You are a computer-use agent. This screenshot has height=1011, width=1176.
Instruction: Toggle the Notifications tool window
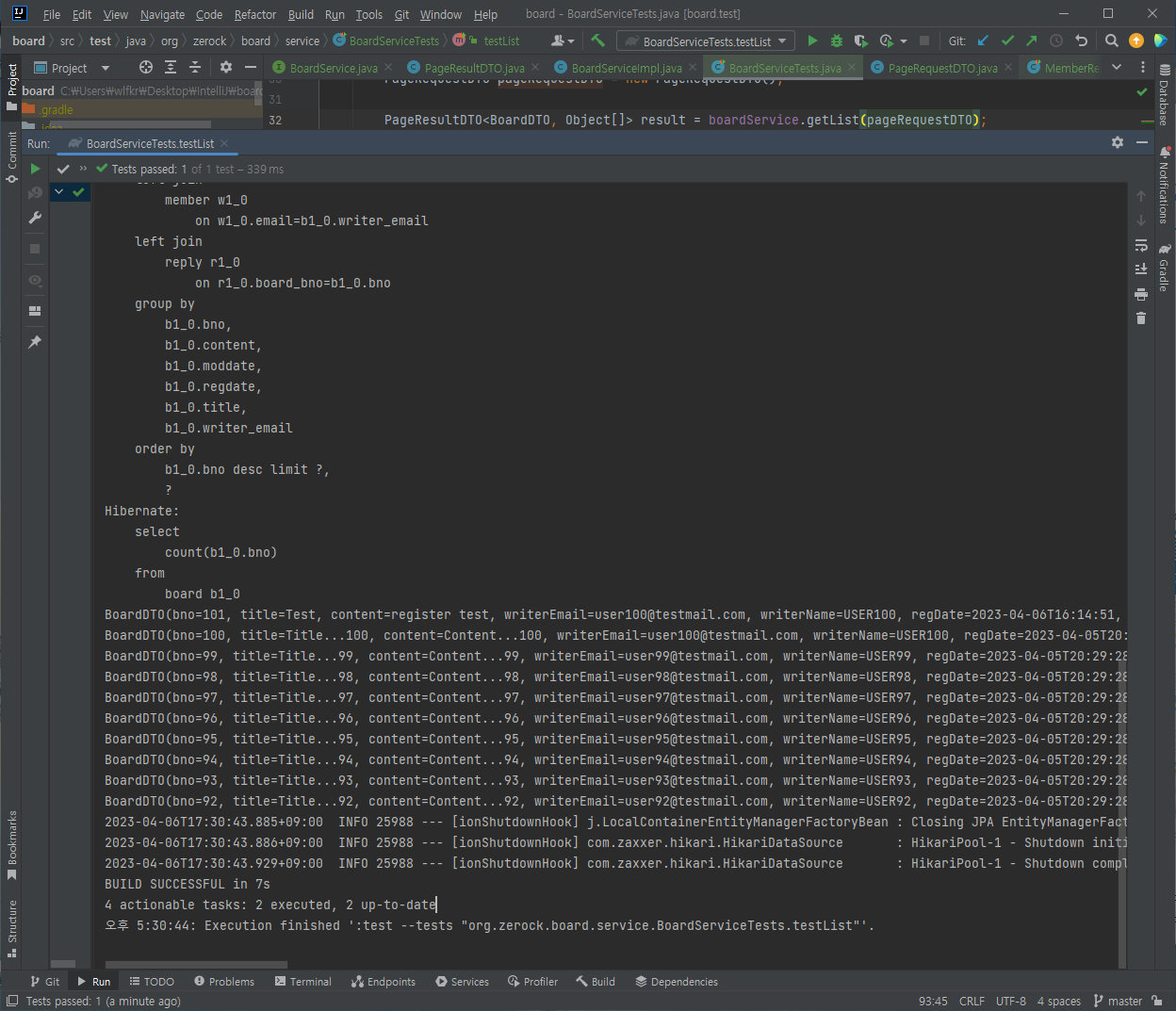point(1165,185)
